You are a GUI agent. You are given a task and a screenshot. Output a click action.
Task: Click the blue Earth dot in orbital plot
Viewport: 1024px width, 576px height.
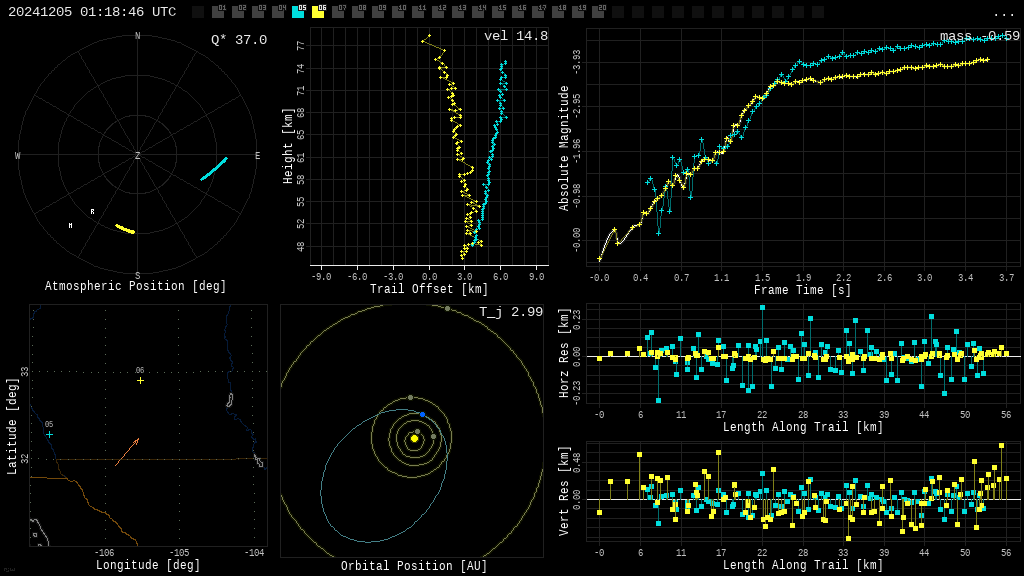(422, 414)
